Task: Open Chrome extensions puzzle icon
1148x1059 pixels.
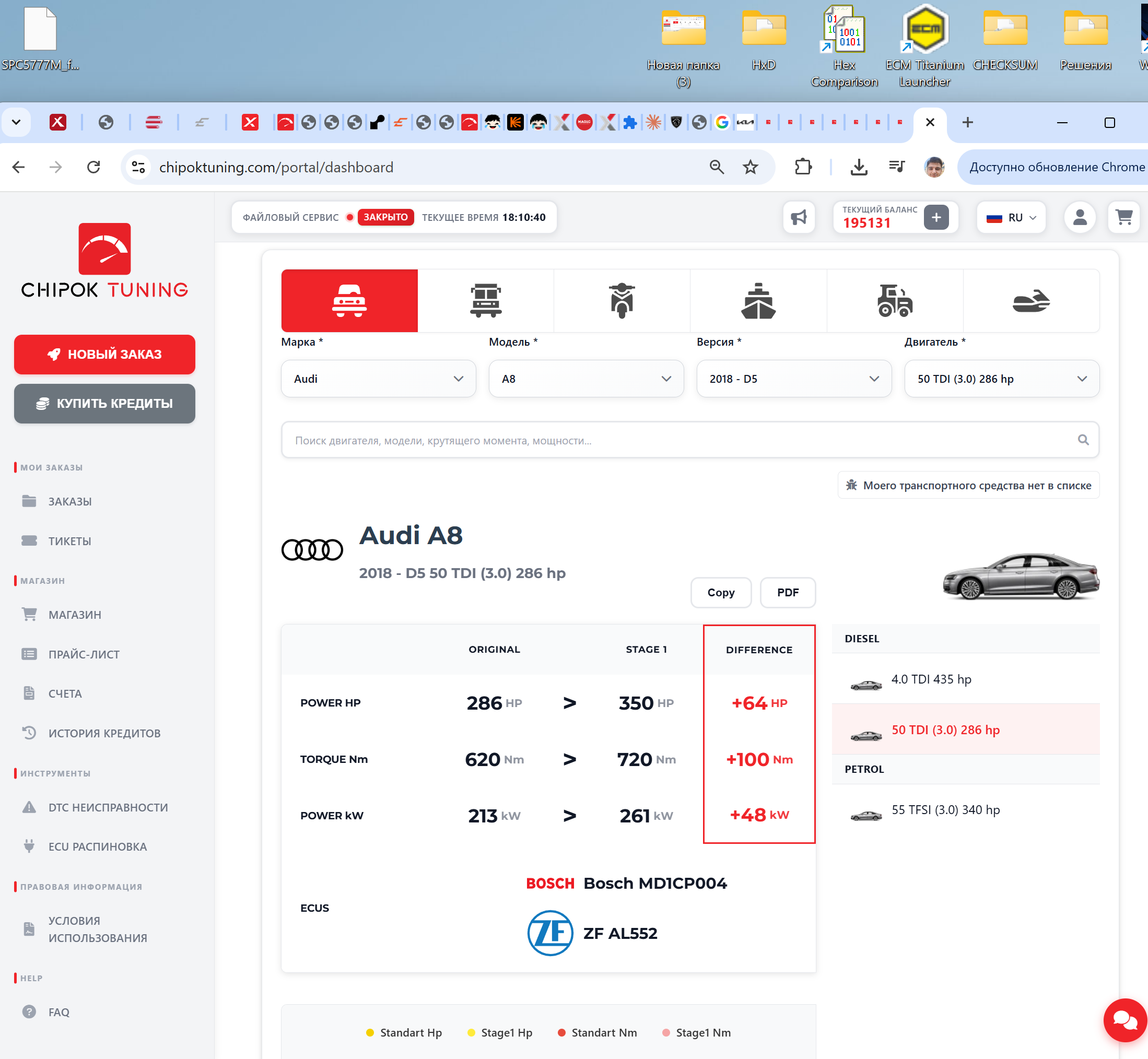Action: [x=803, y=167]
